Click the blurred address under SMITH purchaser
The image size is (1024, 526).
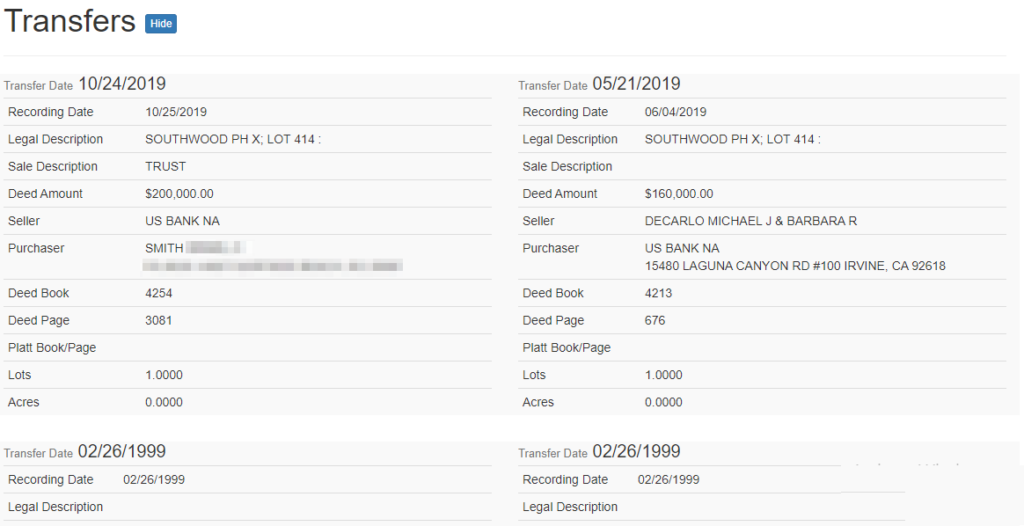[272, 266]
